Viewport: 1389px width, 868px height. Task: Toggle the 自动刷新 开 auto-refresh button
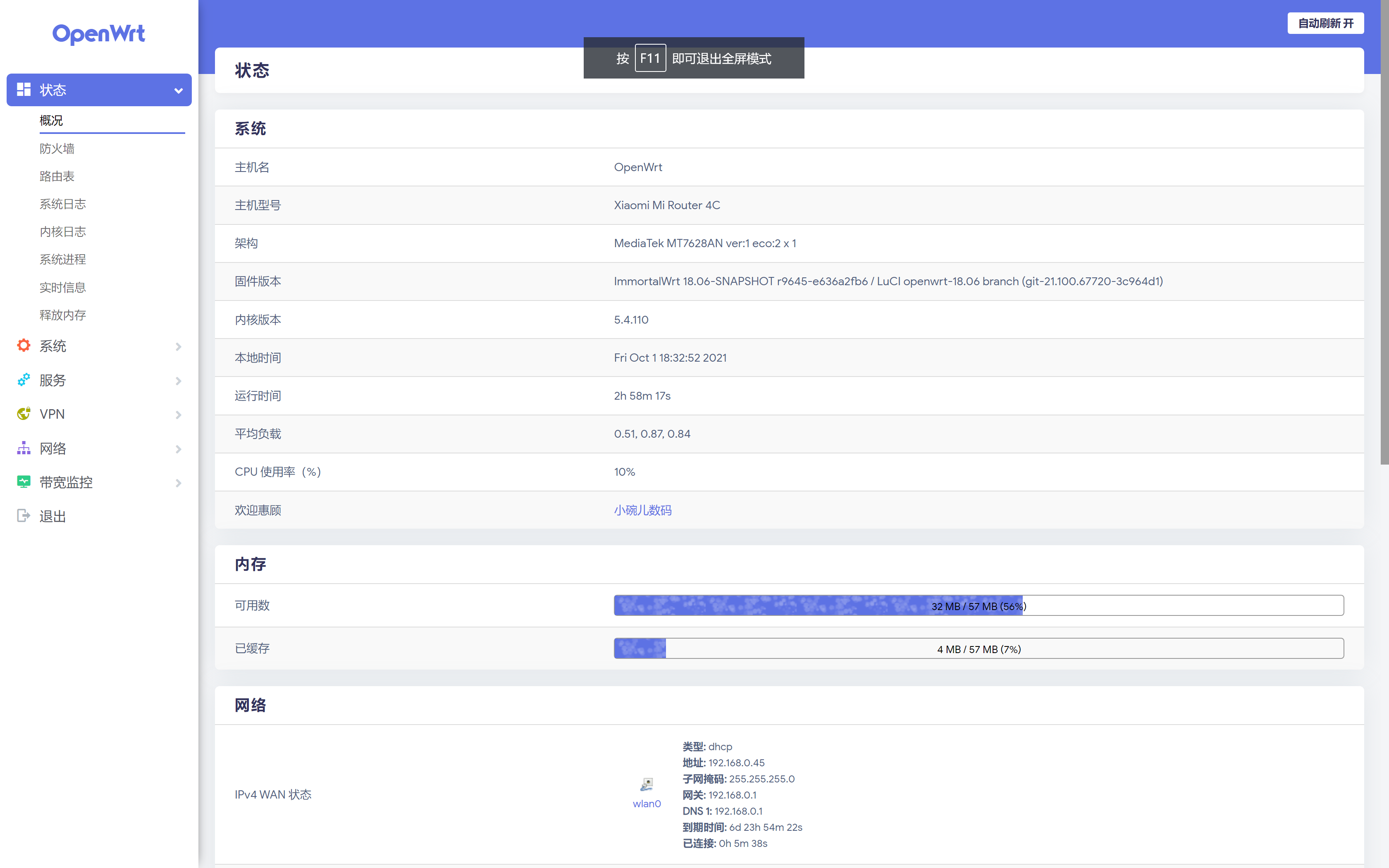[x=1325, y=24]
